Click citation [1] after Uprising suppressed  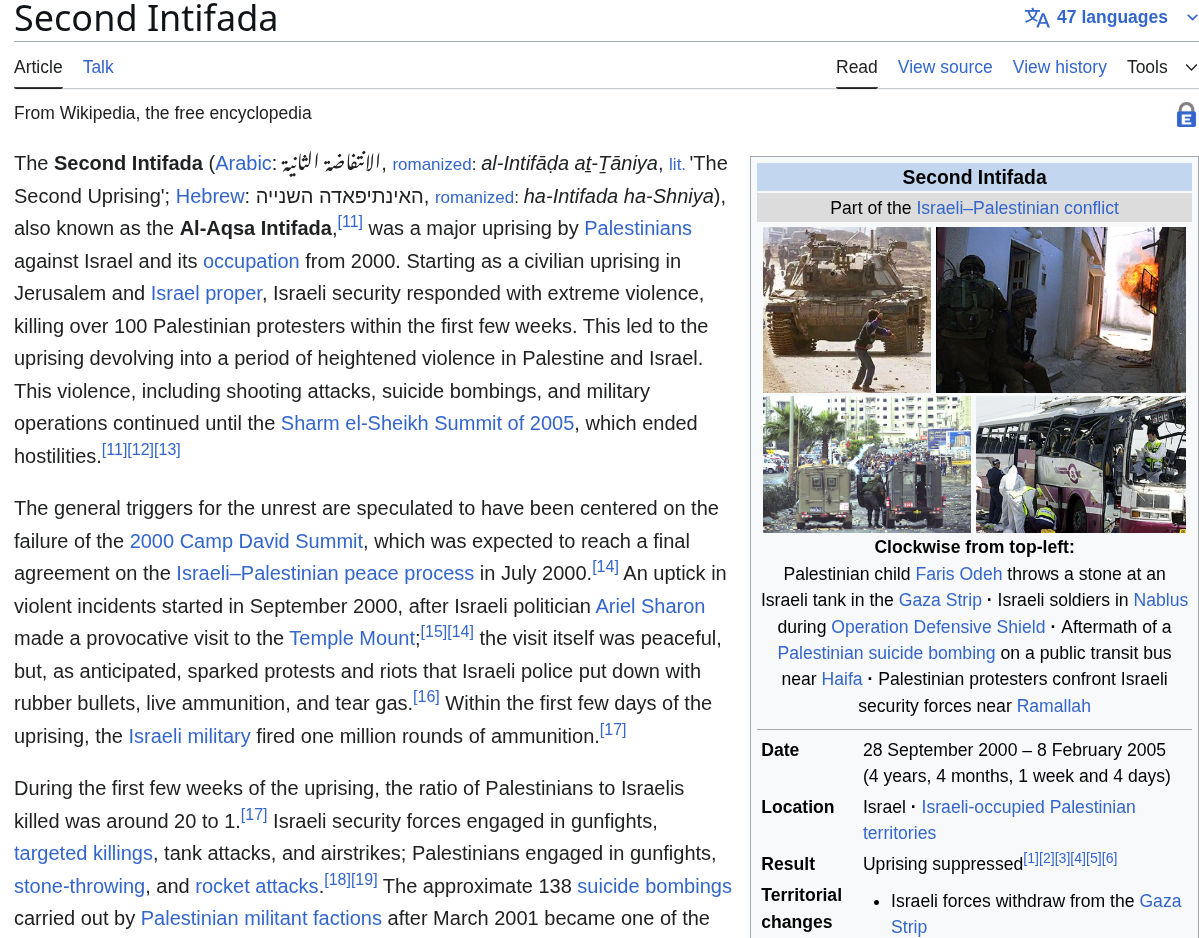pos(1031,858)
